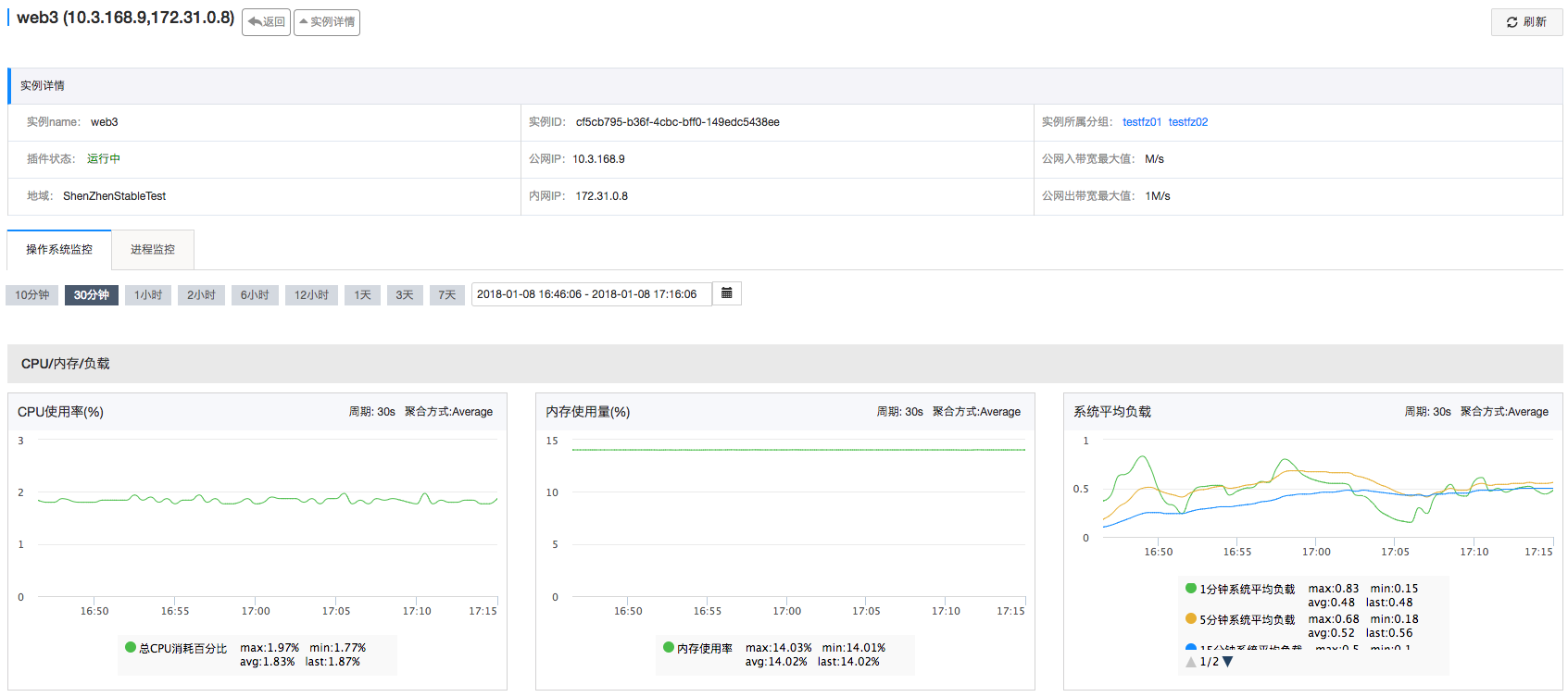This screenshot has height=697, width=1568.
Task: Select the 30分钟 time range
Action: pyautogui.click(x=92, y=295)
